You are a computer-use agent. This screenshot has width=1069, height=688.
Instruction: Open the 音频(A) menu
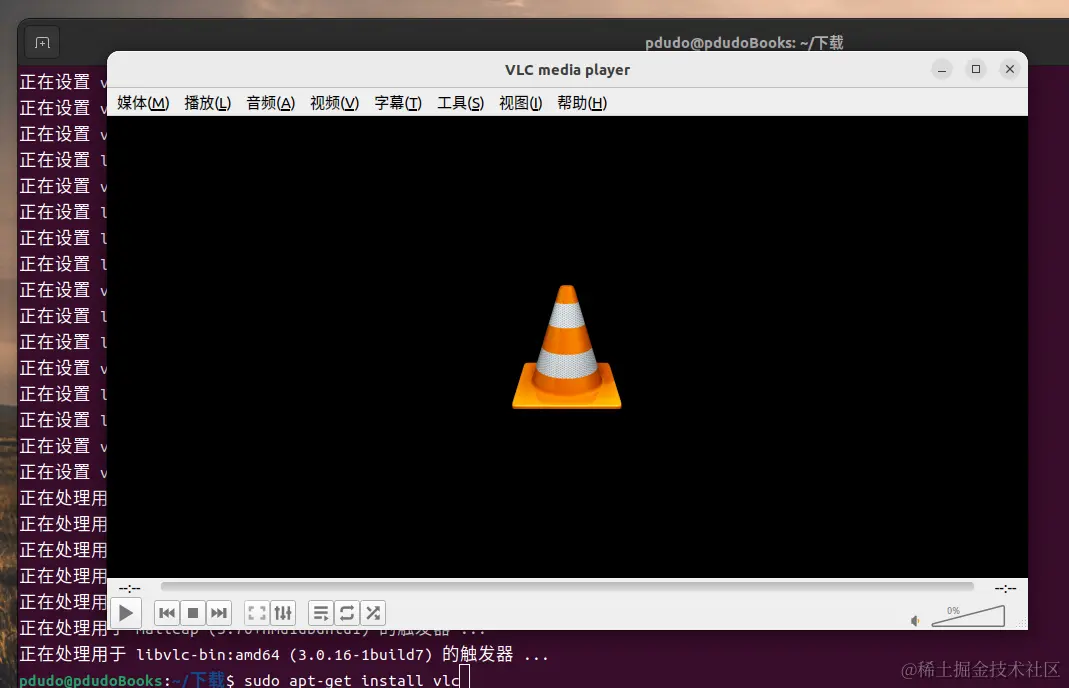[x=271, y=103]
